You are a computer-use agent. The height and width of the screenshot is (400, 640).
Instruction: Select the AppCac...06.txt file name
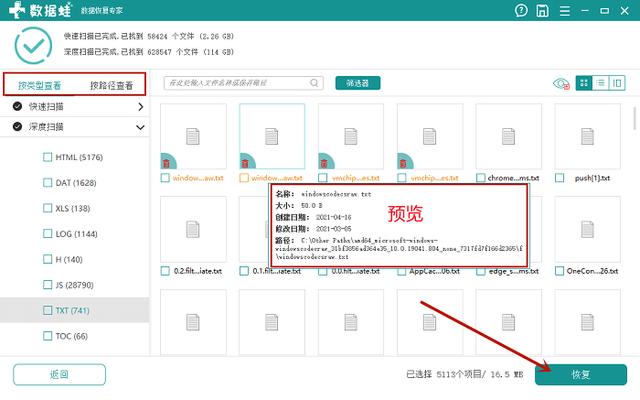coord(435,271)
